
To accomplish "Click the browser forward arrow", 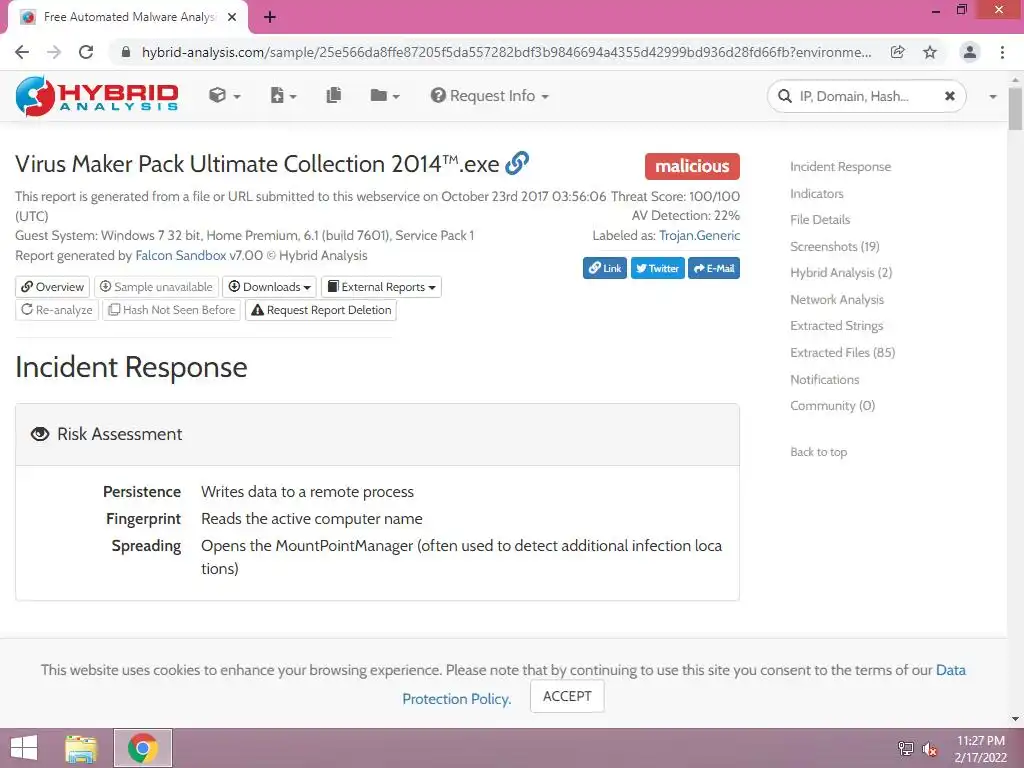I will click(54, 52).
